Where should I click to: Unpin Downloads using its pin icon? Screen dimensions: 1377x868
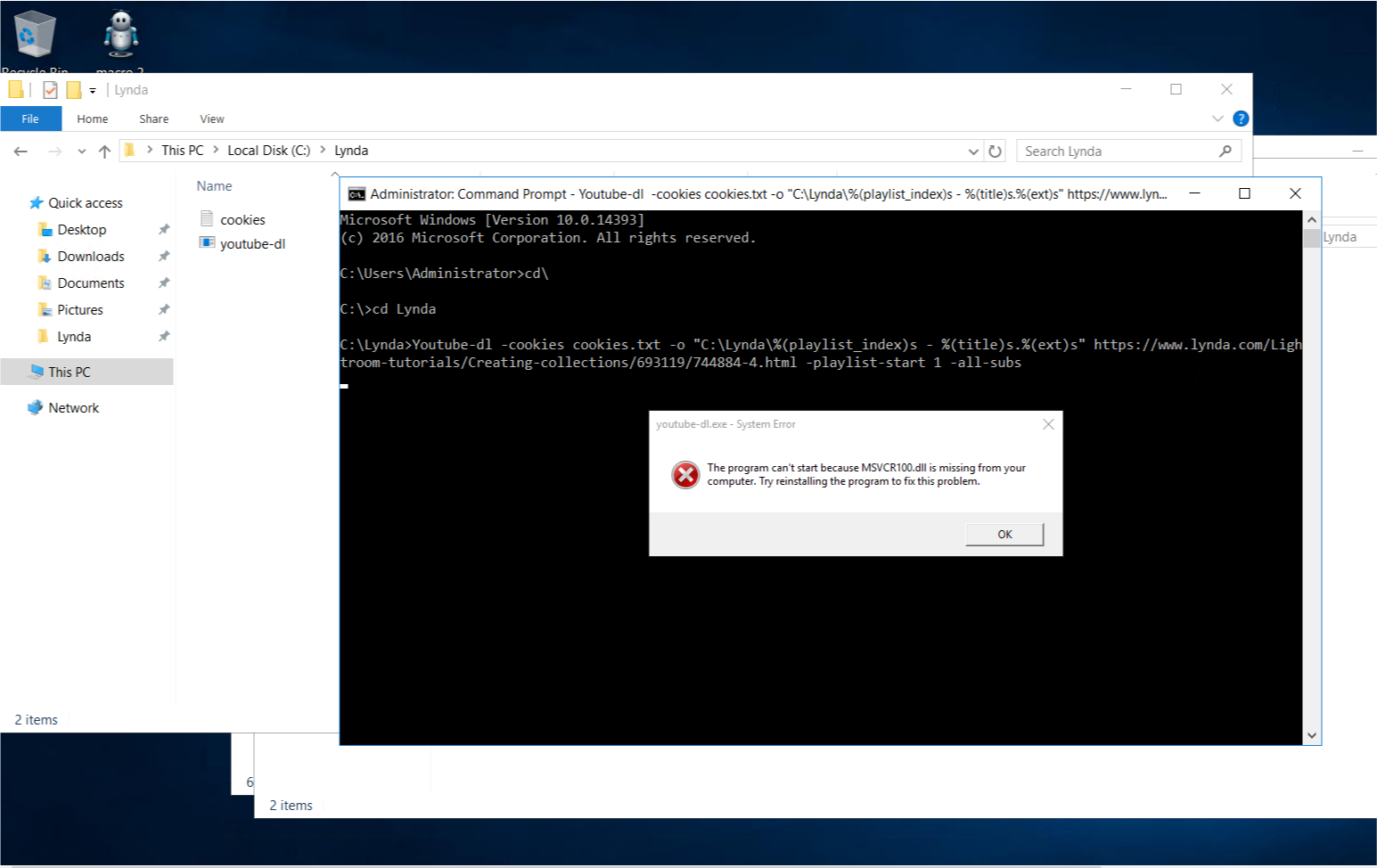[164, 257]
